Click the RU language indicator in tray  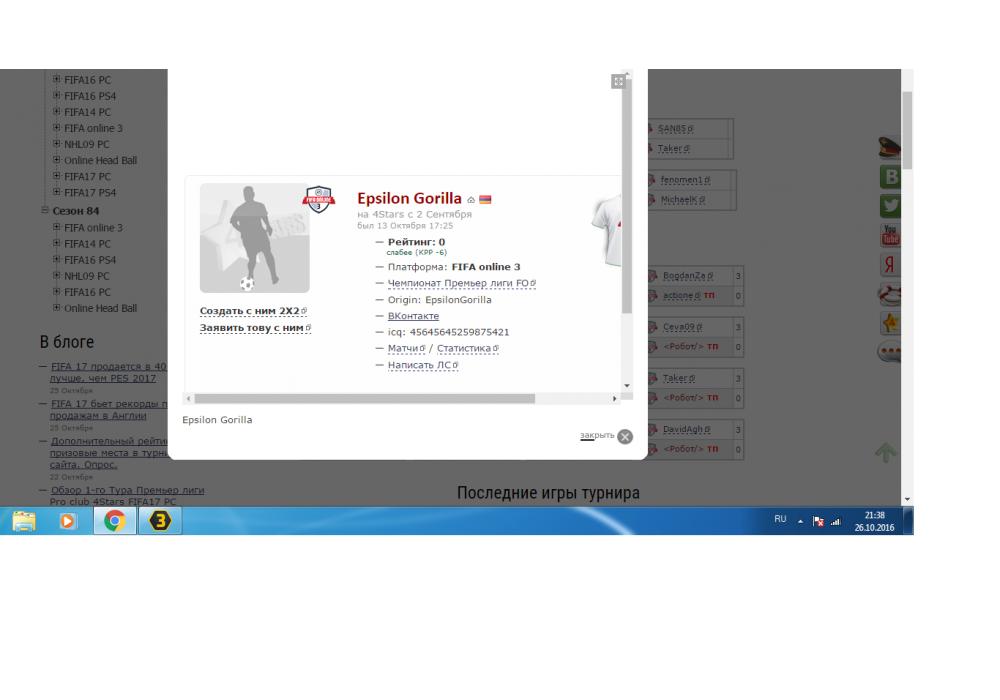(782, 520)
